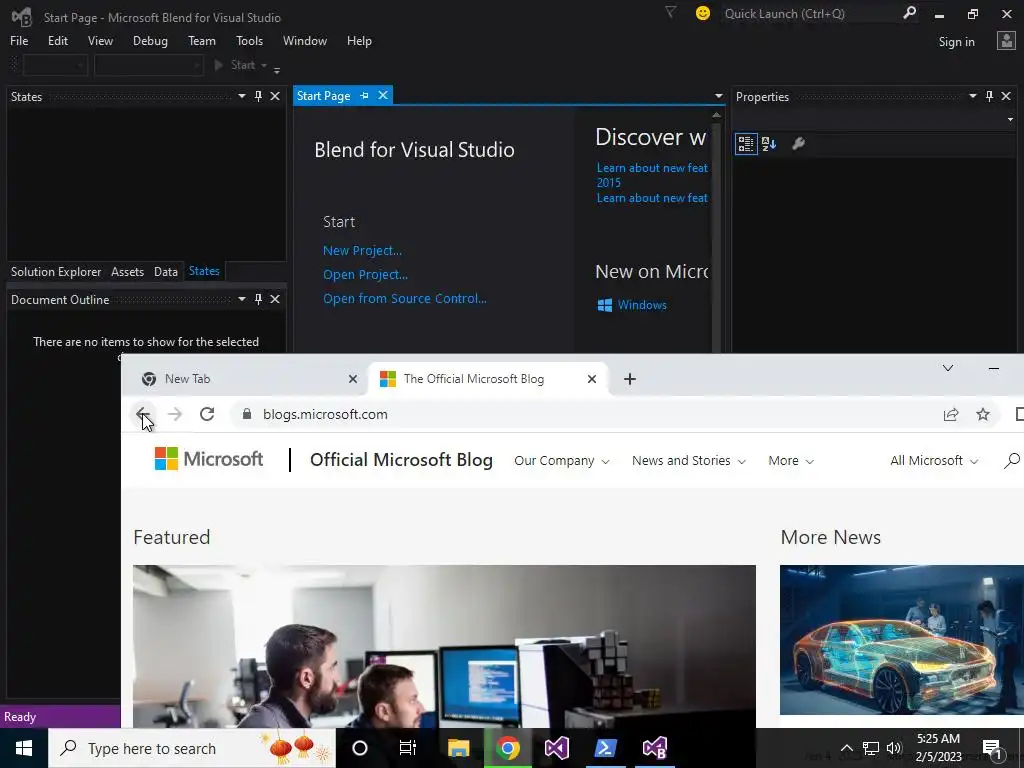This screenshot has height=768, width=1024.
Task: Click the account avatar icon next to Sign in
Action: tap(1006, 41)
